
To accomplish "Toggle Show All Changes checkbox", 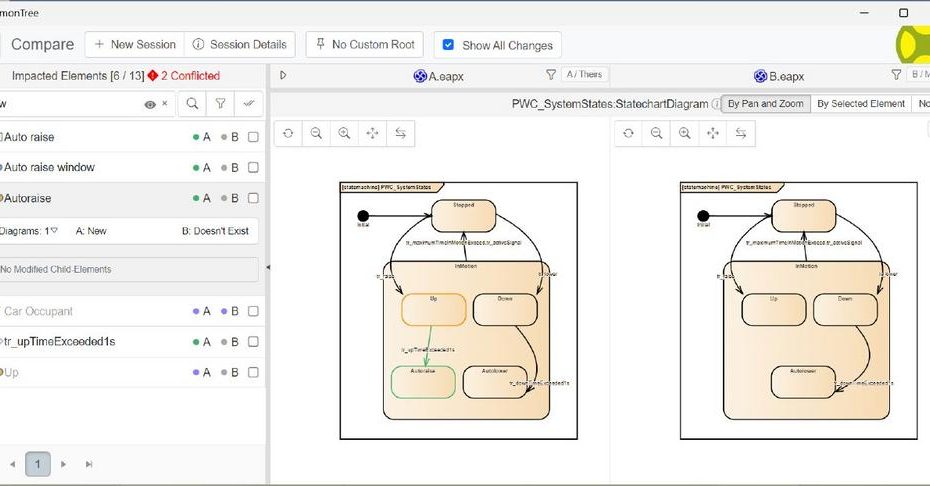I will point(448,45).
